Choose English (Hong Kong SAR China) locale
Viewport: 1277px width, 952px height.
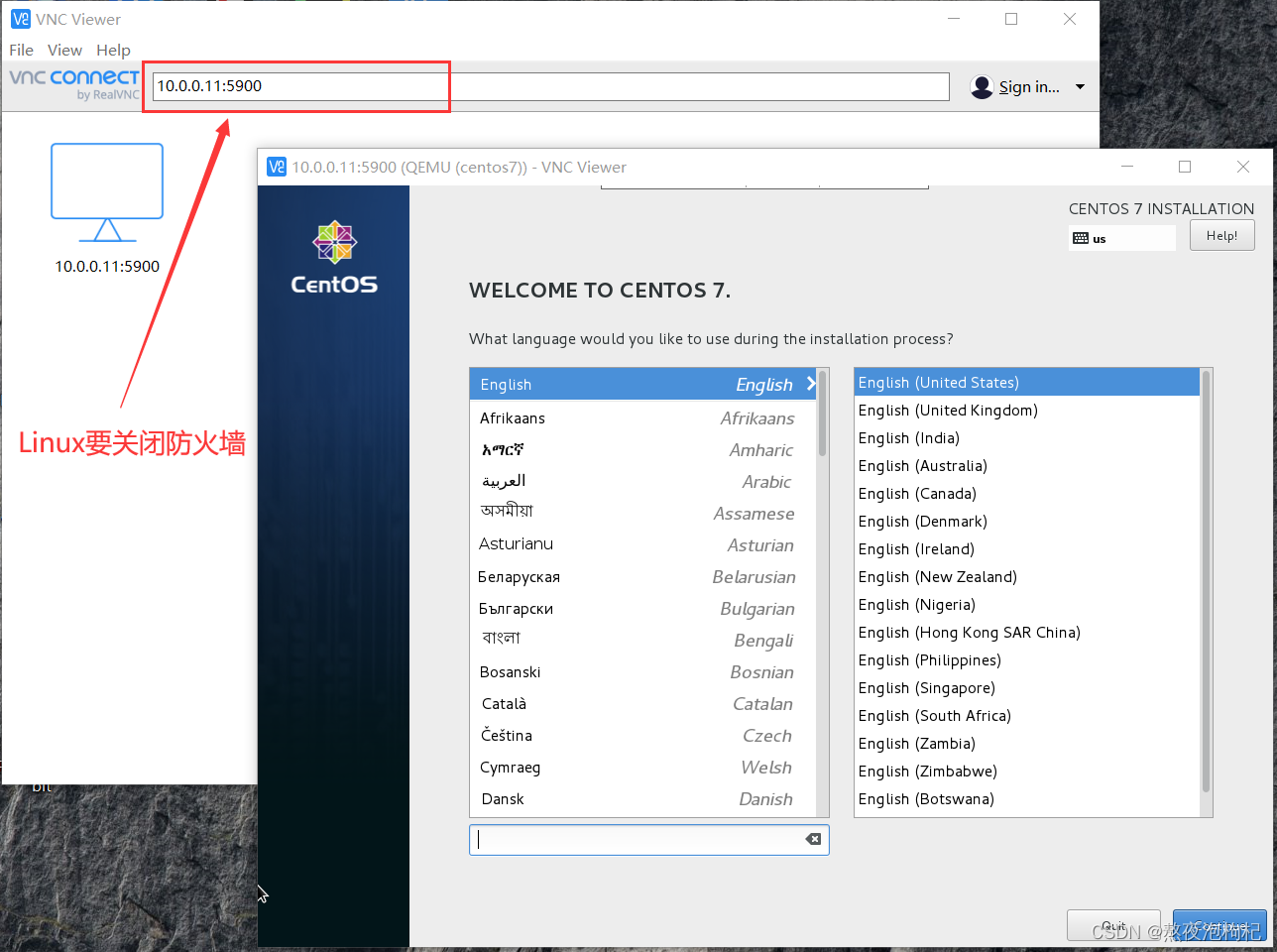[1026, 633]
